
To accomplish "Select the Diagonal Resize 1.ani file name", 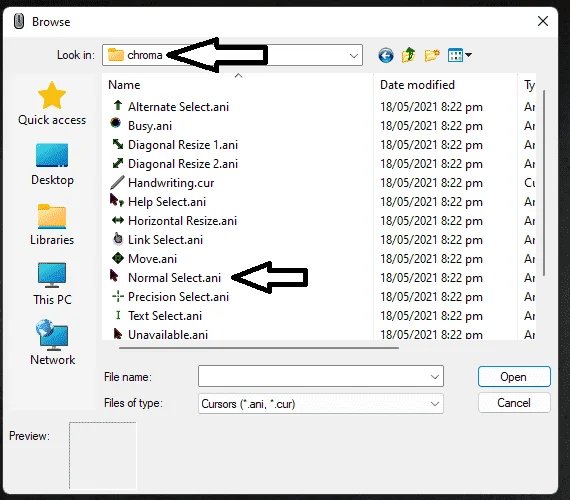I will coord(183,145).
